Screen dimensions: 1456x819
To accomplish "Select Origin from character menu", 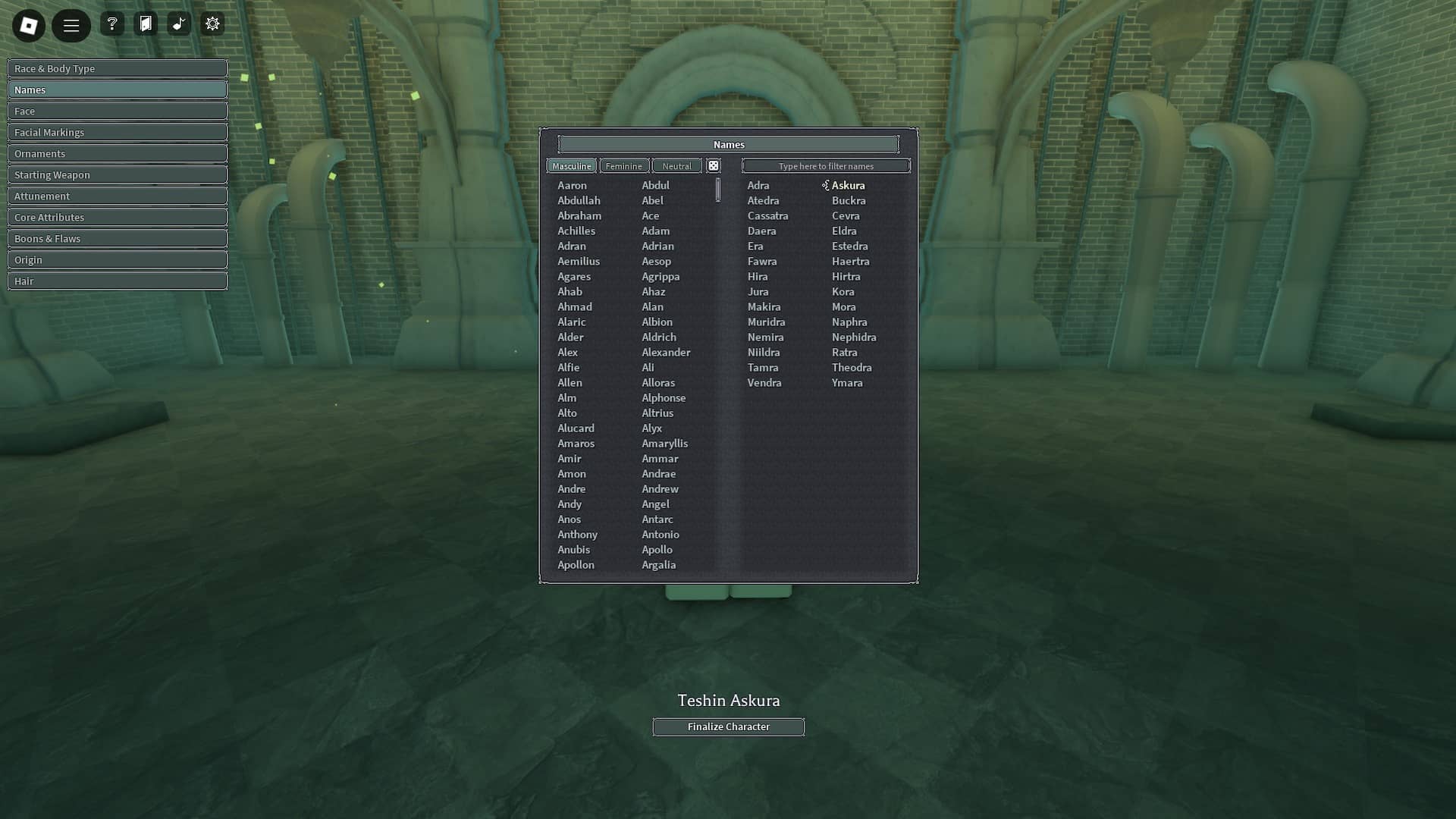I will click(x=117, y=259).
